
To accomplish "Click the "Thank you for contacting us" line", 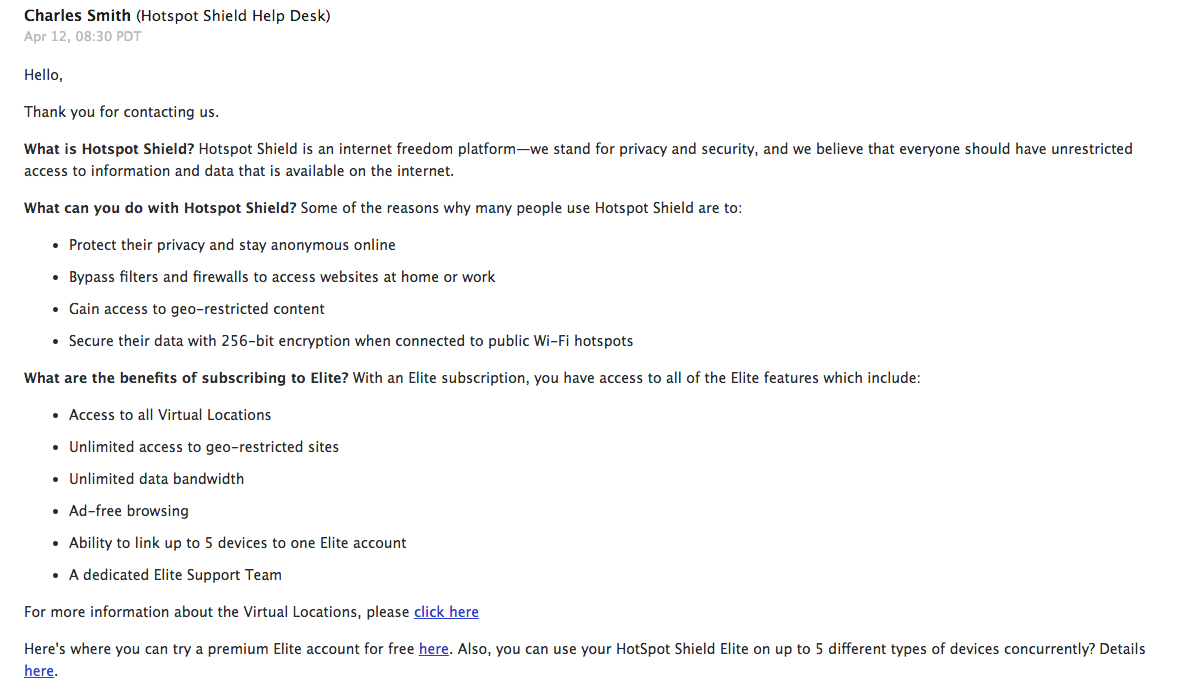I will 121,111.
